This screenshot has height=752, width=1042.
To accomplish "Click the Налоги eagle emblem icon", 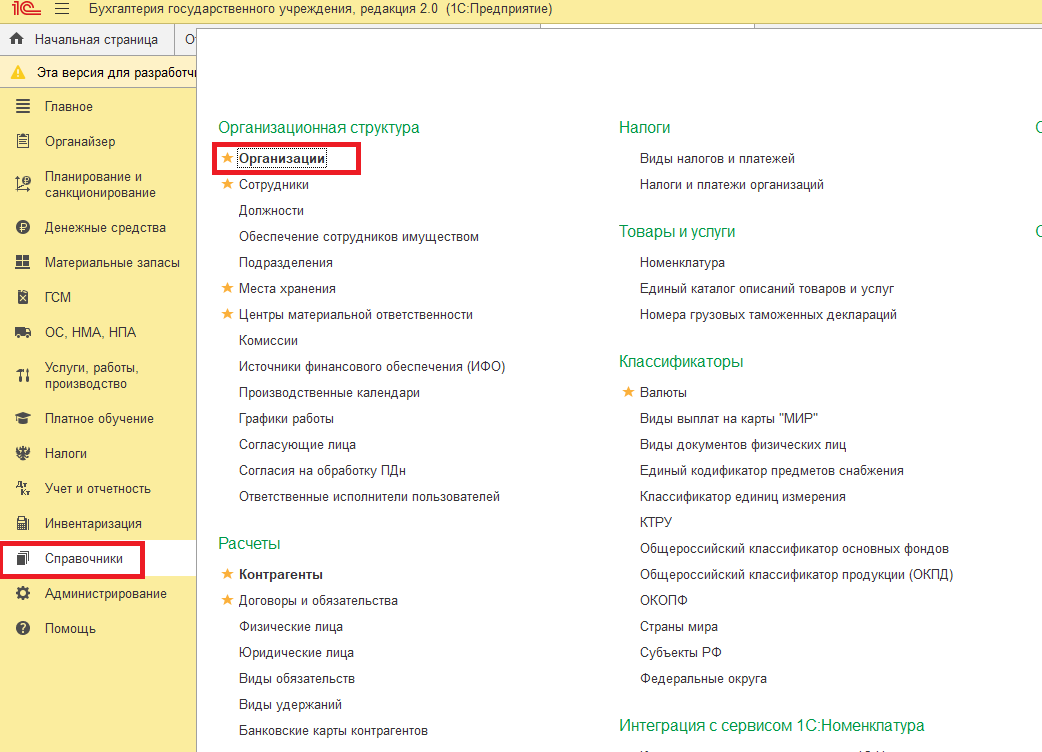I will pos(23,453).
